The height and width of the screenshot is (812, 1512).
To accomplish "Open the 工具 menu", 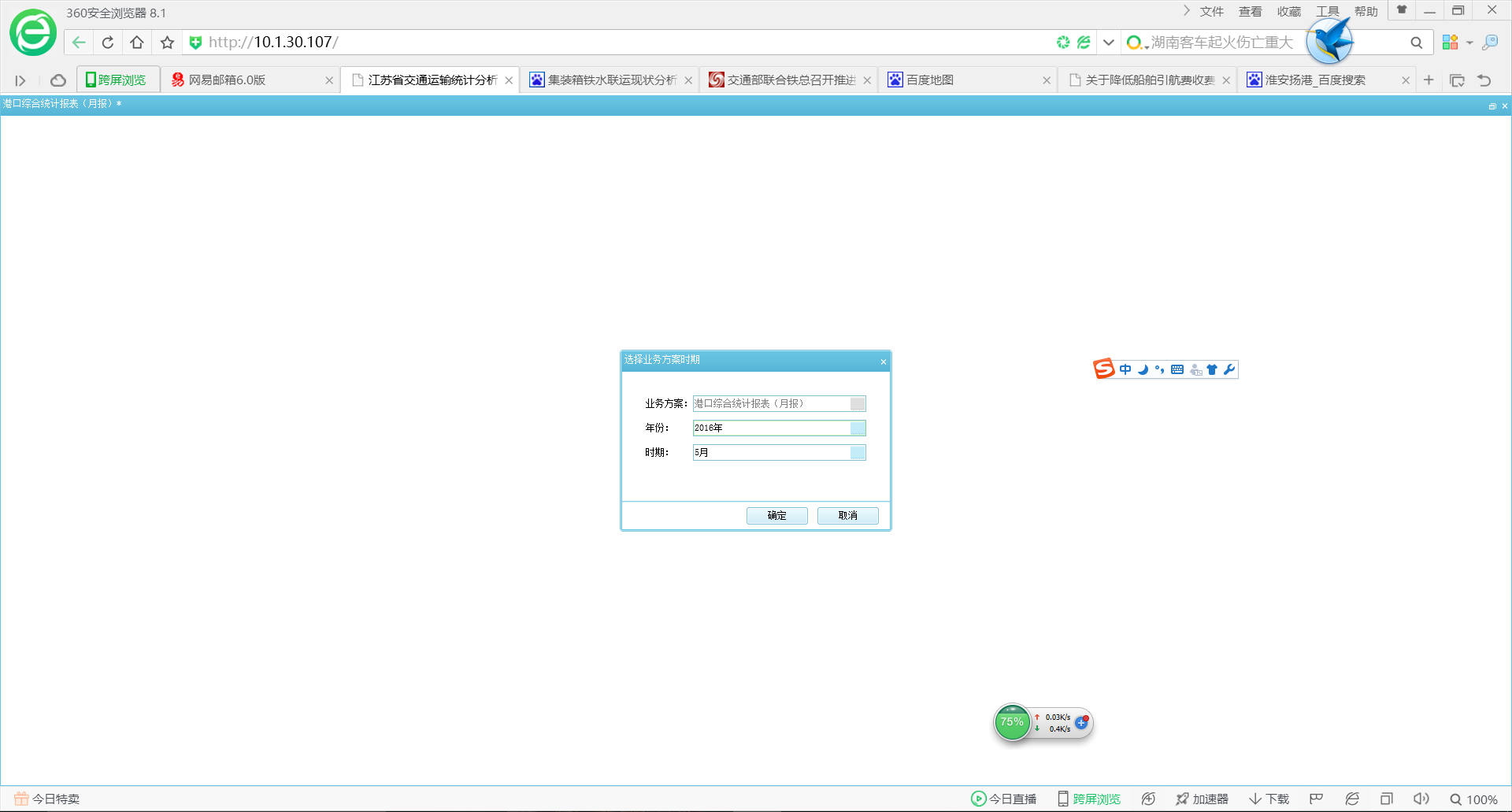I will [1327, 11].
